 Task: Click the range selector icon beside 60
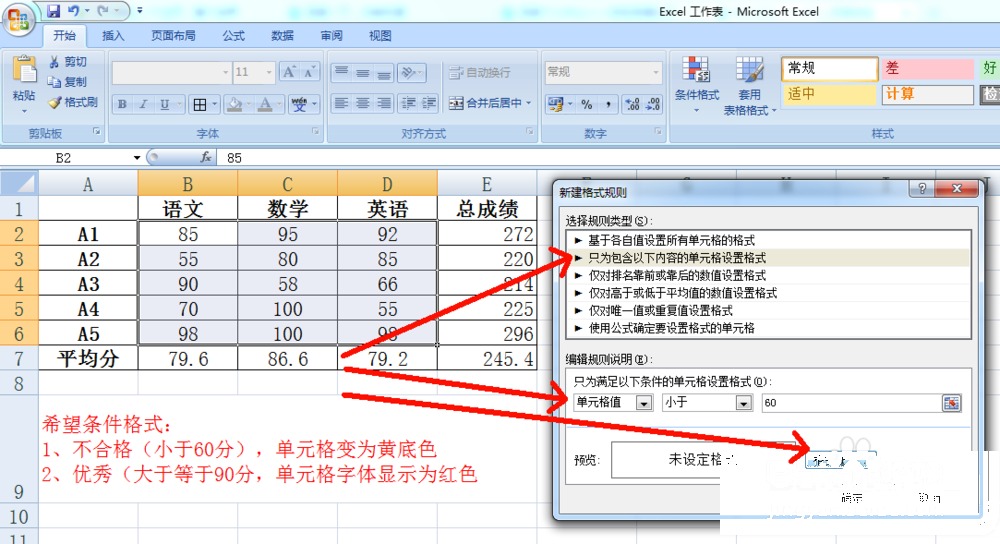[x=951, y=403]
